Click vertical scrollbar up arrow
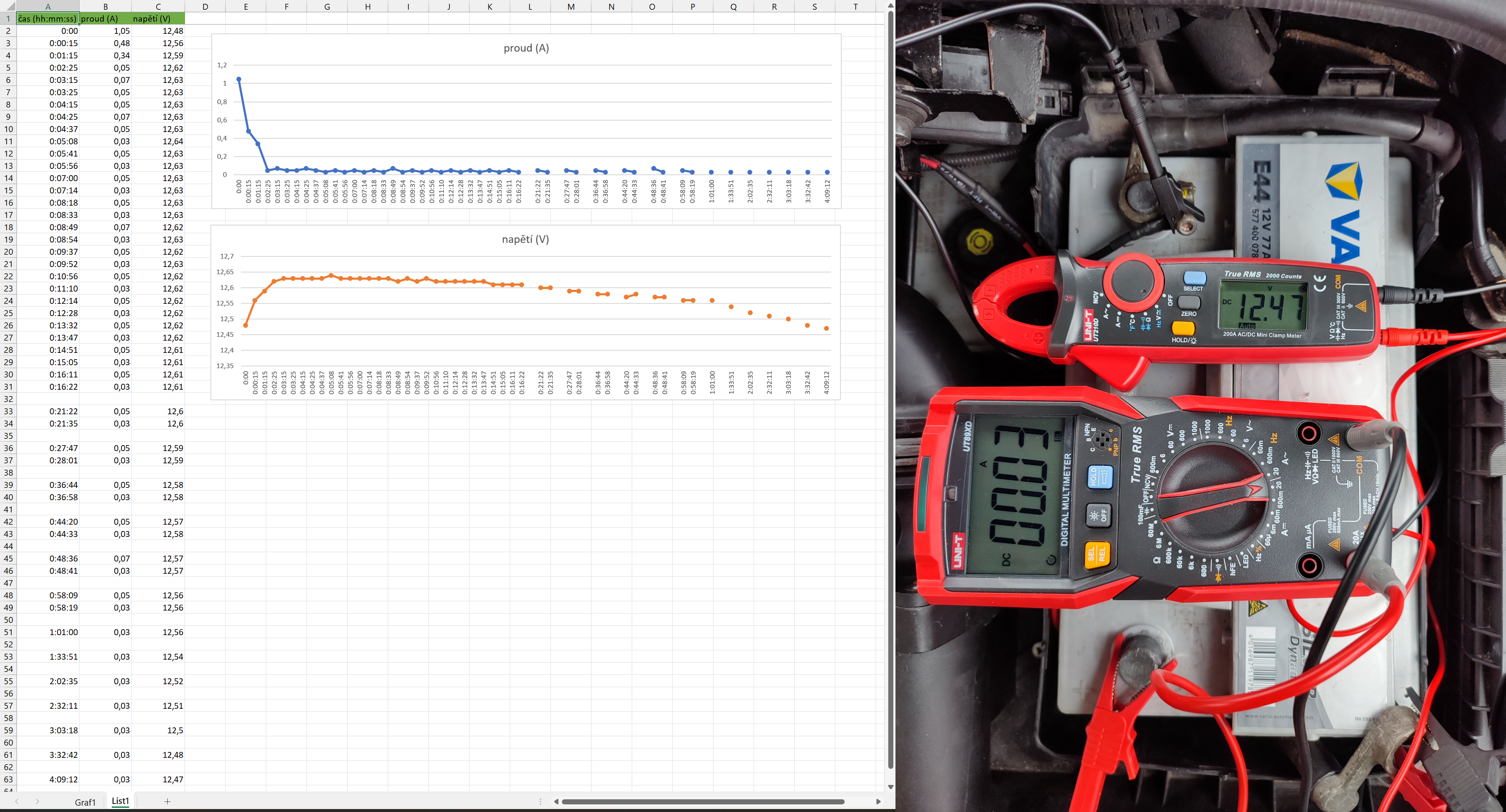1506x812 pixels. pyautogui.click(x=890, y=5)
